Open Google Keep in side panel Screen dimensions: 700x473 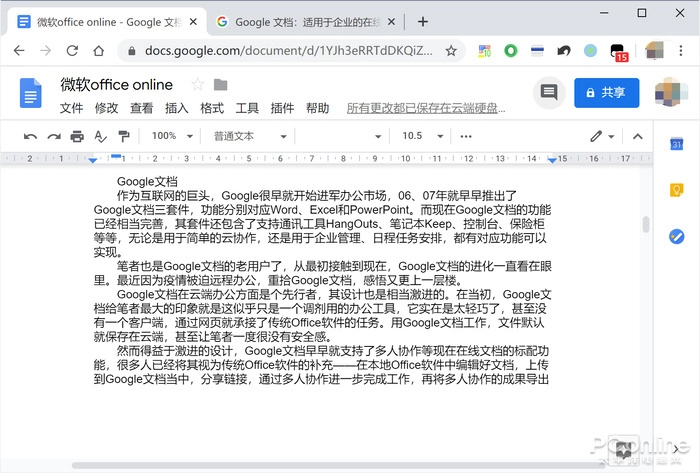[676, 190]
